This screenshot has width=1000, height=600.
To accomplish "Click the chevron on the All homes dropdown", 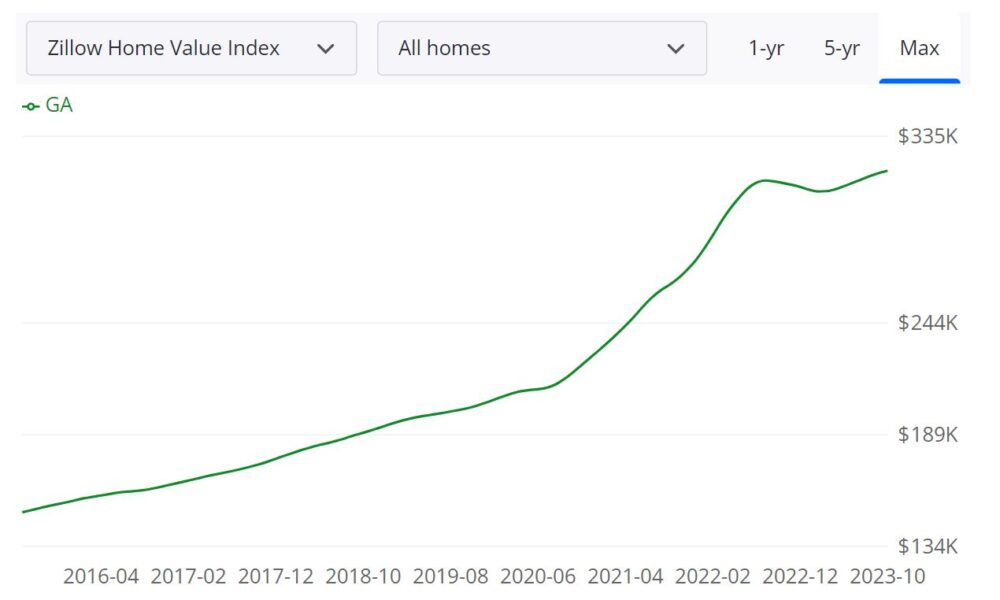I will tap(677, 47).
